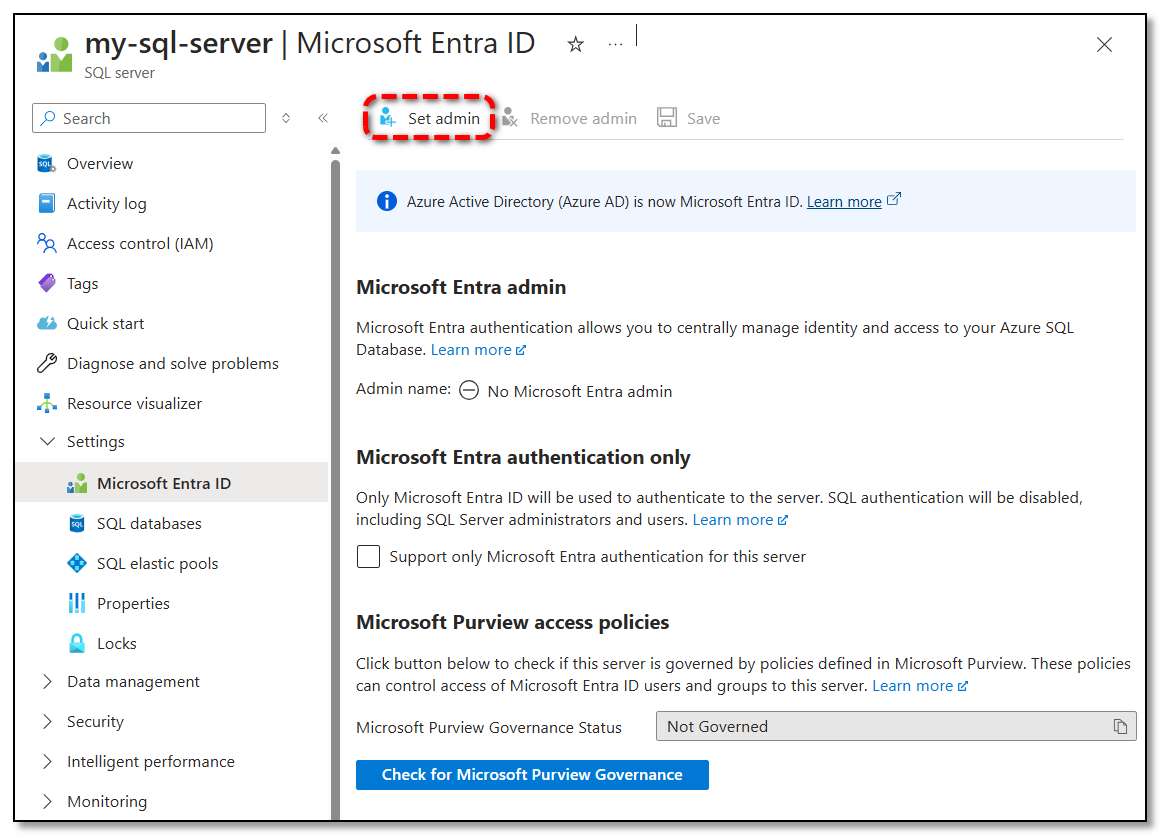The width and height of the screenshot is (1161, 836).
Task: Collapse the Settings section
Action: click(x=47, y=441)
